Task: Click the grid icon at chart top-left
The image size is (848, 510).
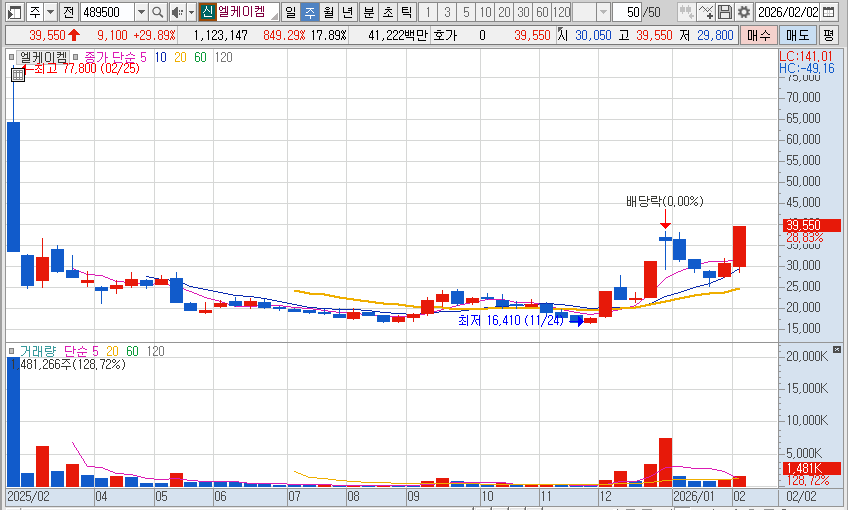Action: tap(18, 75)
